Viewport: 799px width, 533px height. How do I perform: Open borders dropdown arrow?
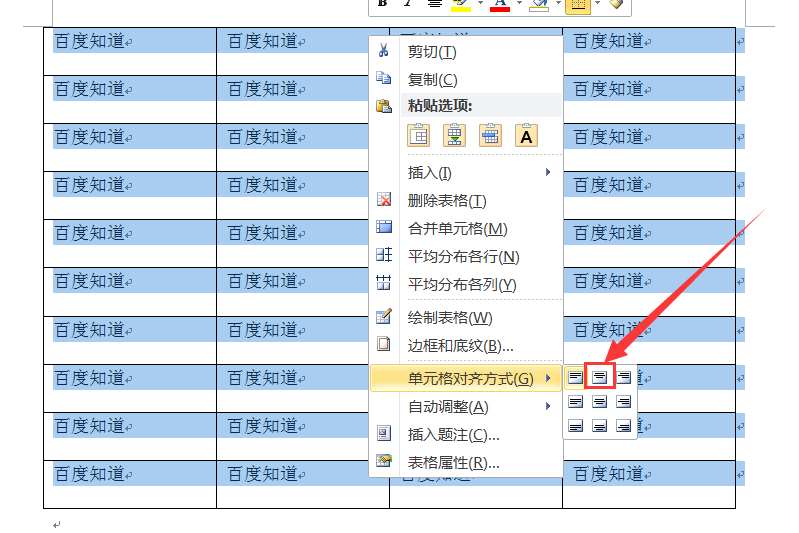coord(597,4)
